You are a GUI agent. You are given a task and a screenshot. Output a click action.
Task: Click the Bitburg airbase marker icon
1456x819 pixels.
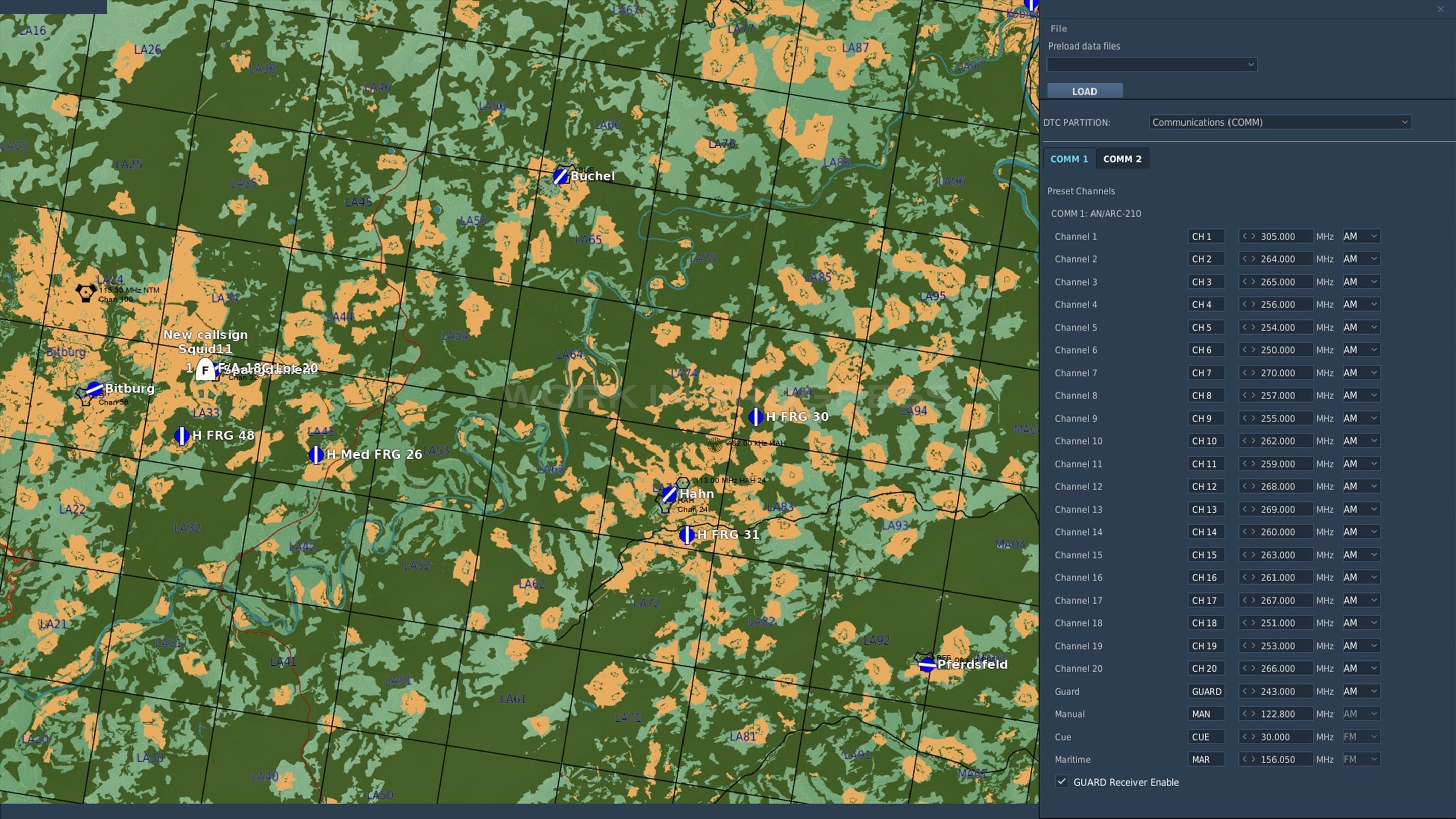click(x=94, y=389)
